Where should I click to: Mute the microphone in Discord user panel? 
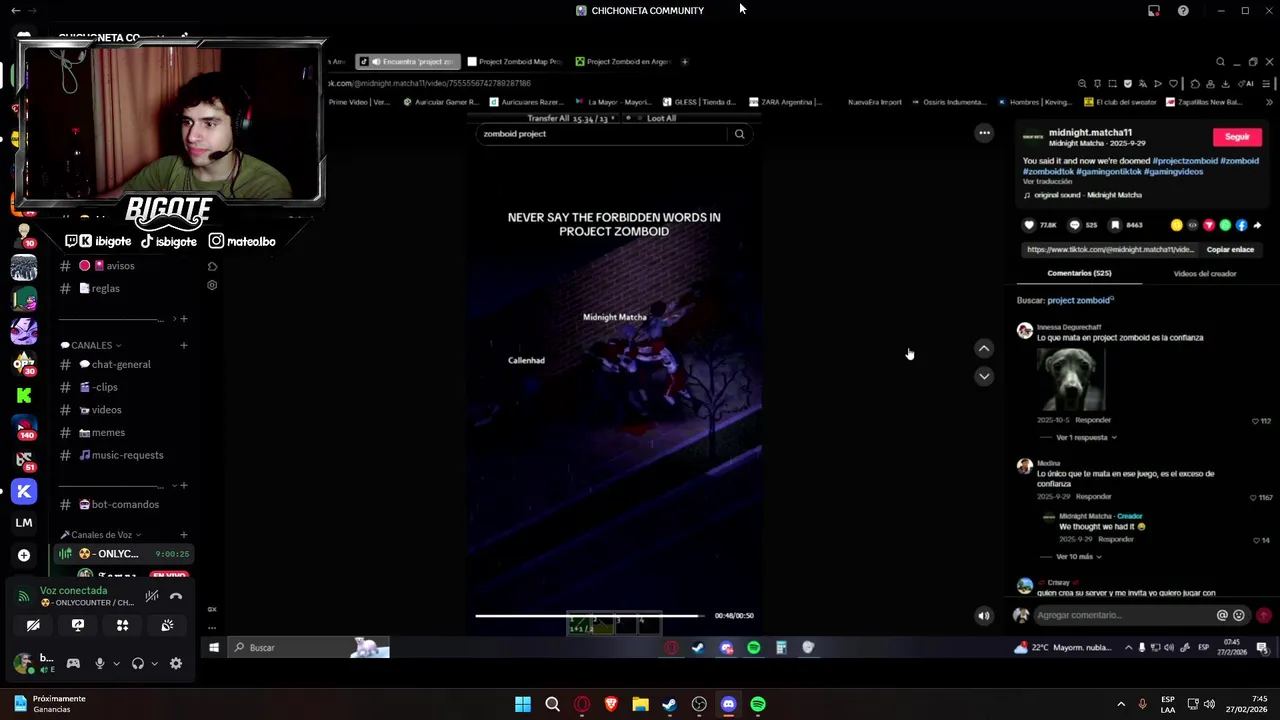click(x=99, y=663)
